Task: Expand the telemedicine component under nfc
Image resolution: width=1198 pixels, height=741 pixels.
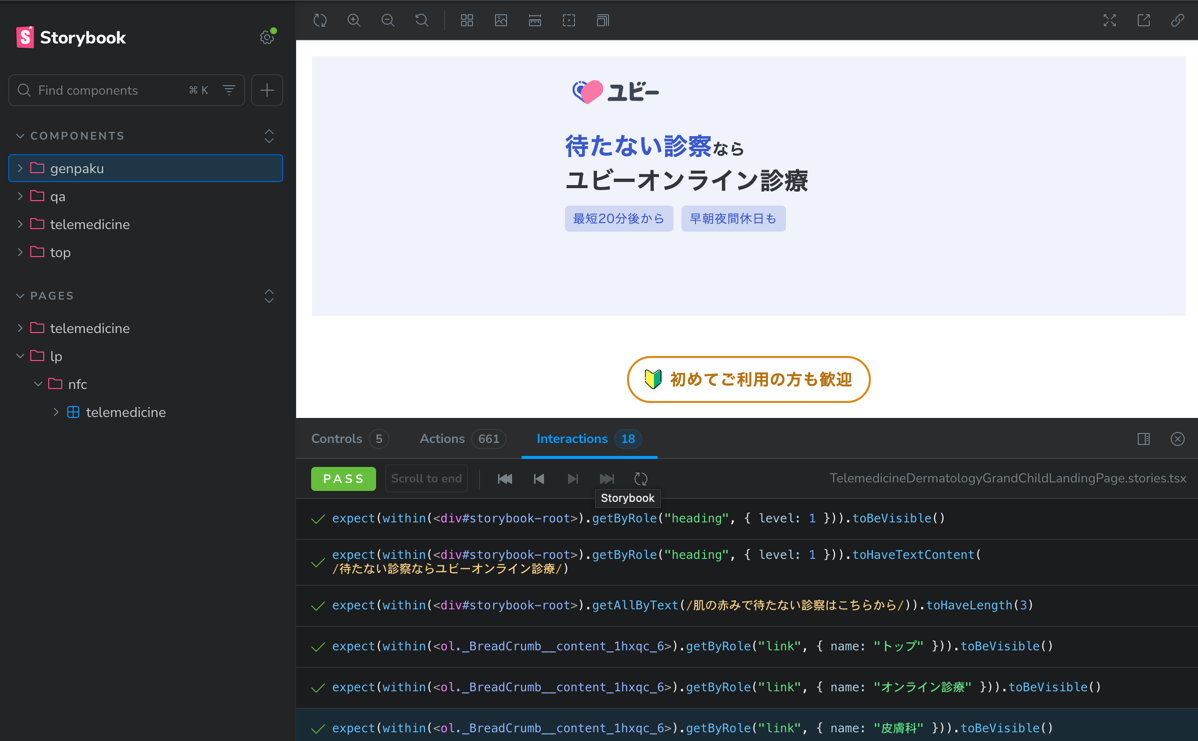Action: click(145, 413)
